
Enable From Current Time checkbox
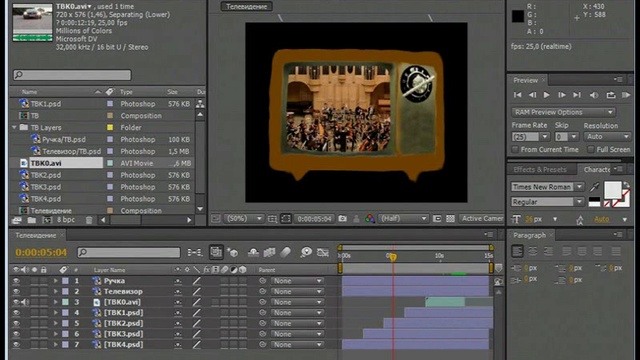point(515,150)
